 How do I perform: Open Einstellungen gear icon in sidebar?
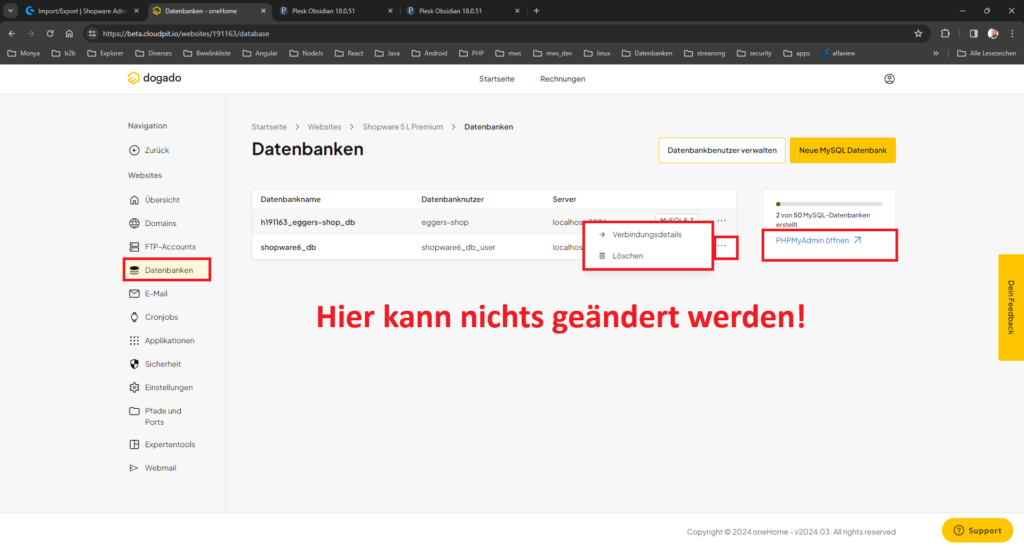click(134, 387)
